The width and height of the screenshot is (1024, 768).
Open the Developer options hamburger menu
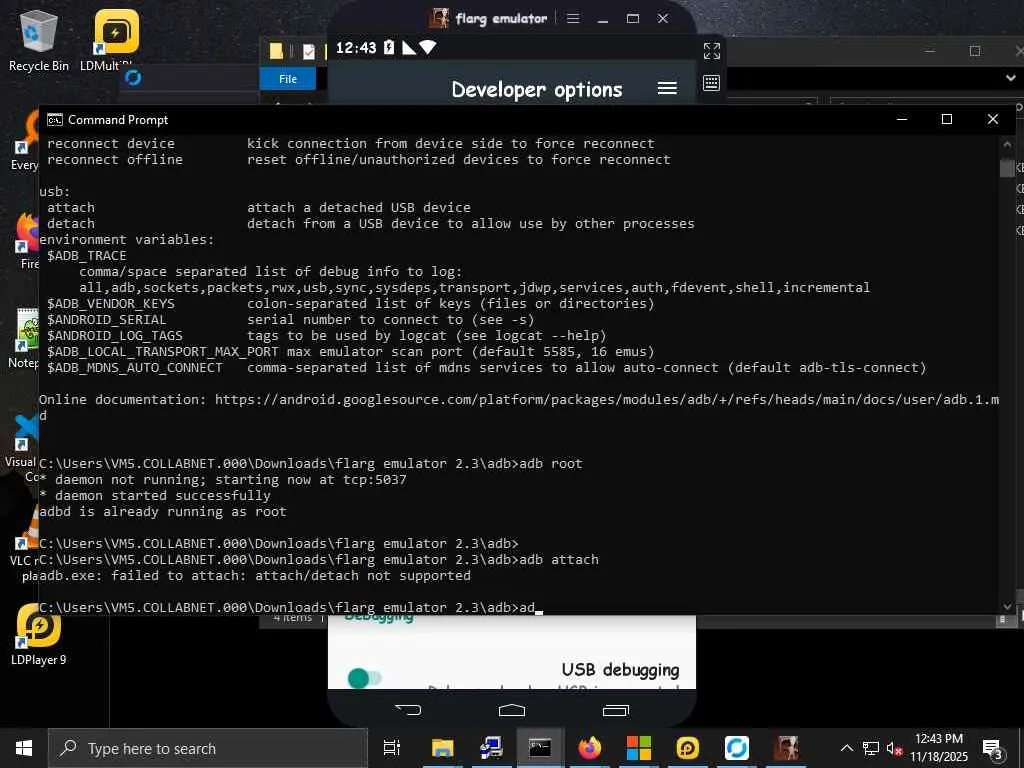tap(667, 88)
